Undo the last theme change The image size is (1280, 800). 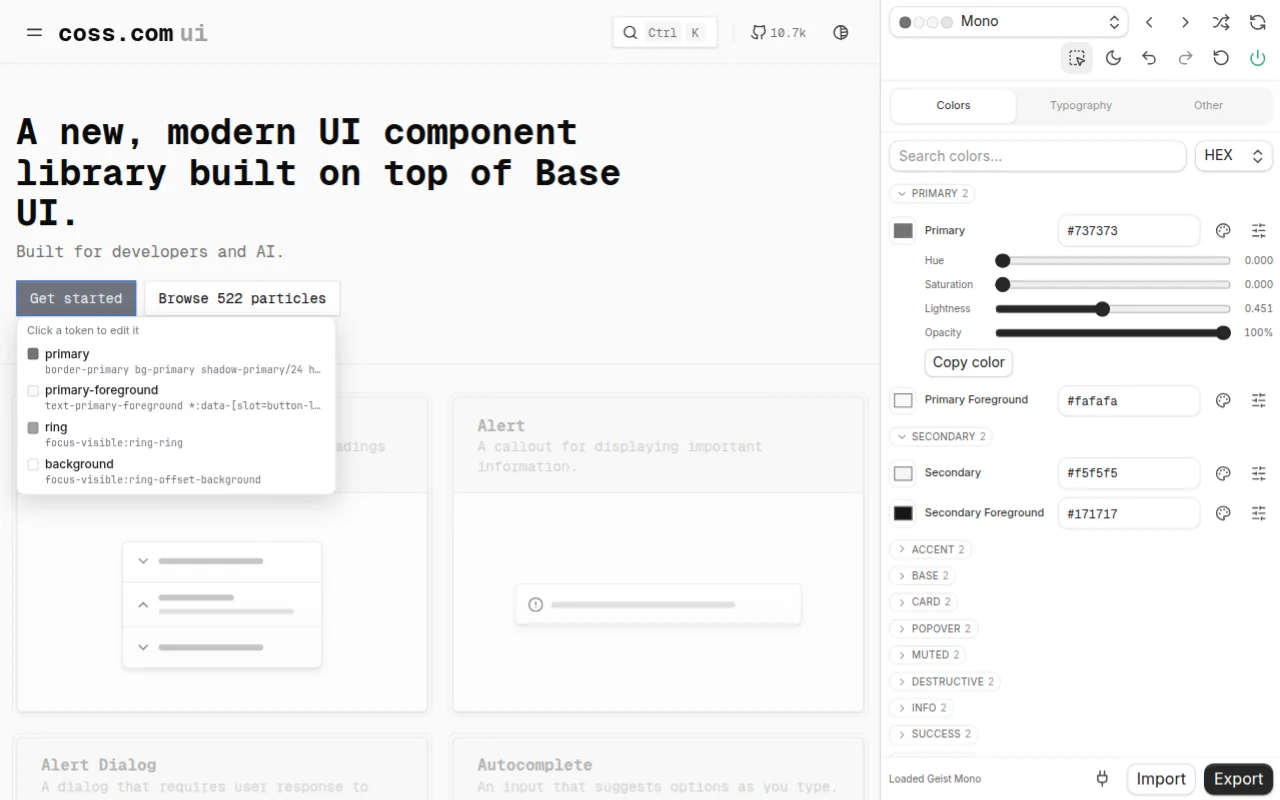[x=1149, y=58]
